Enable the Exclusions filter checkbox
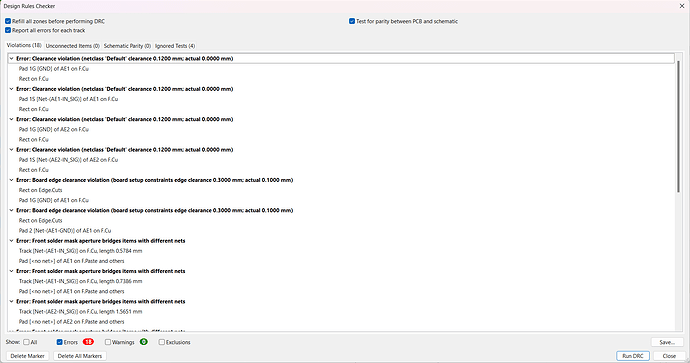 161,342
